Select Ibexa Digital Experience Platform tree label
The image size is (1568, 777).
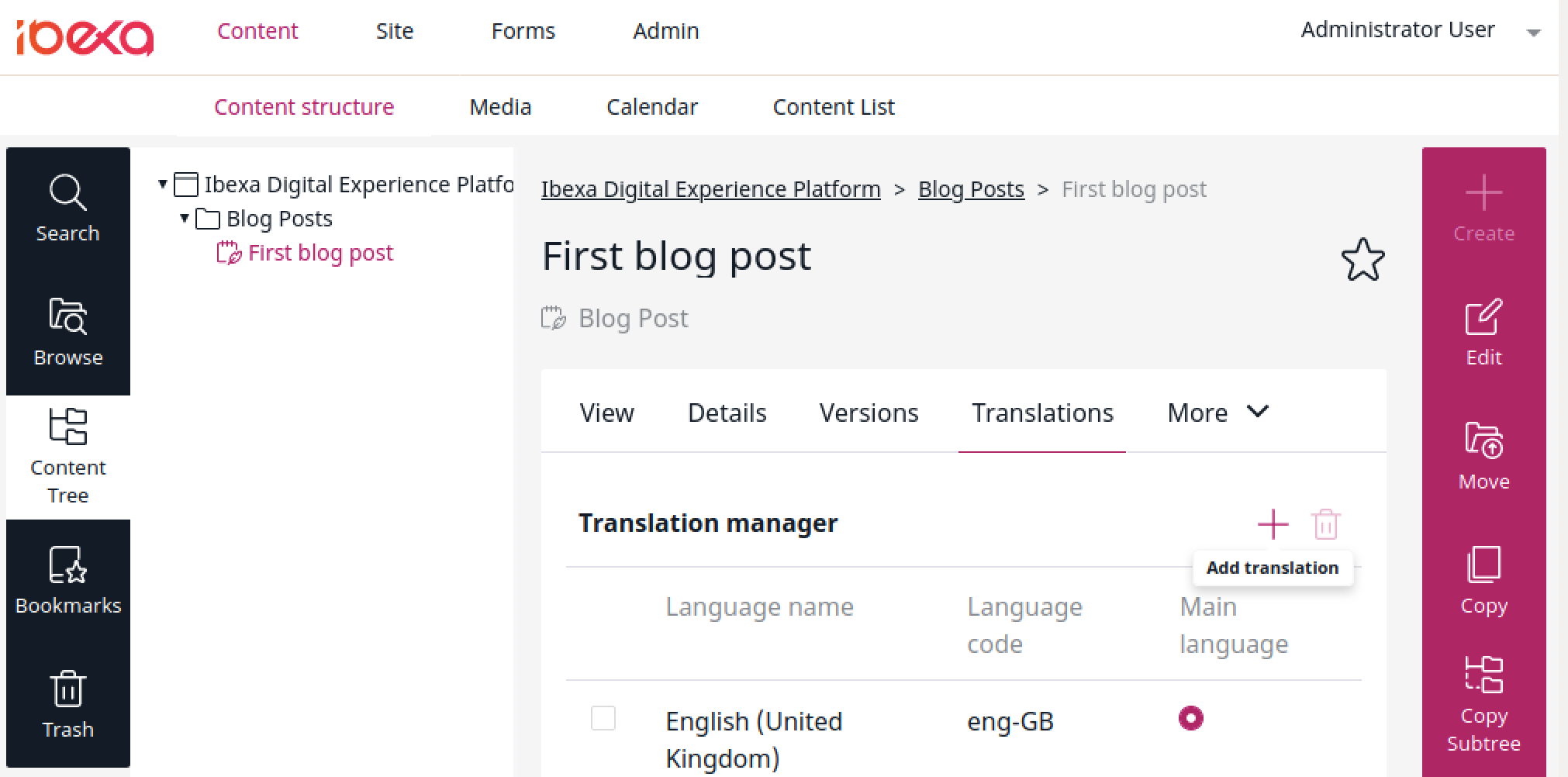point(358,185)
